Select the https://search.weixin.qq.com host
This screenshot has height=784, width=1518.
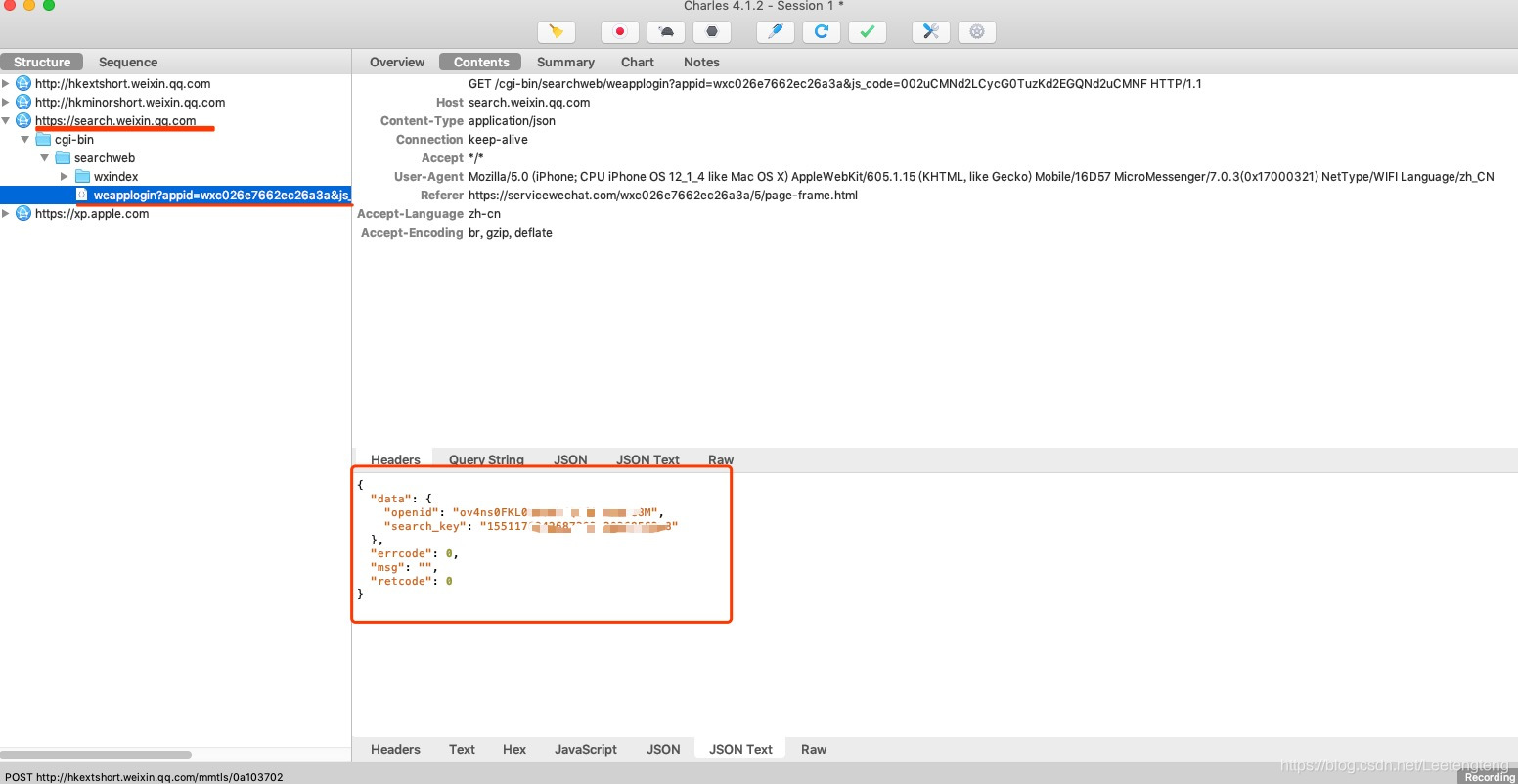pos(115,120)
